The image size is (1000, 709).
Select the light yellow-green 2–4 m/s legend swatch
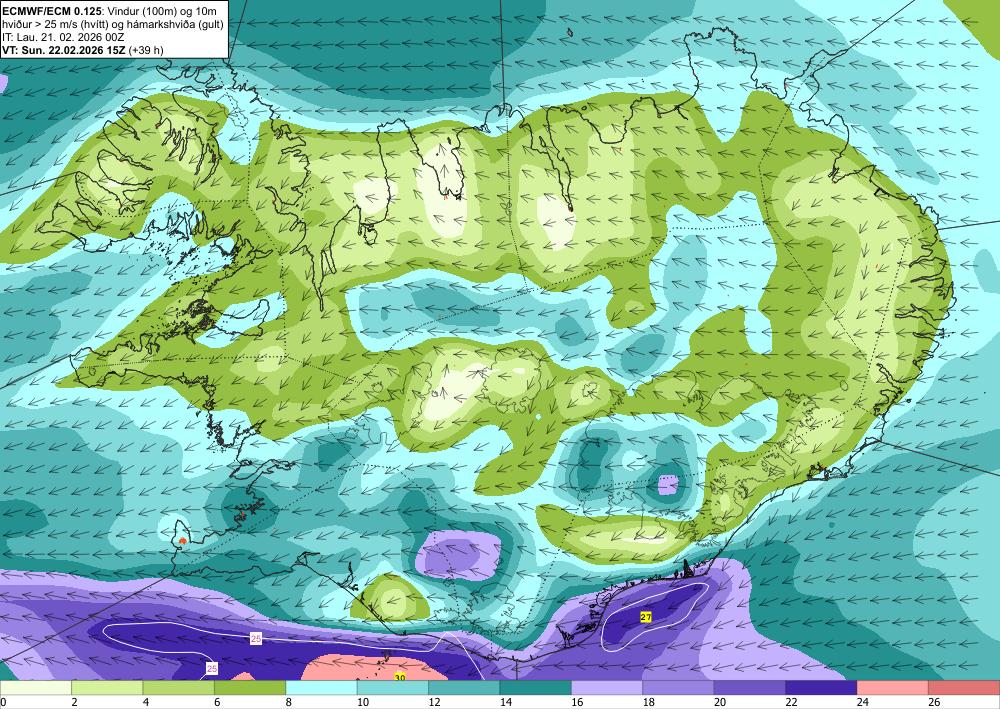pos(107,688)
